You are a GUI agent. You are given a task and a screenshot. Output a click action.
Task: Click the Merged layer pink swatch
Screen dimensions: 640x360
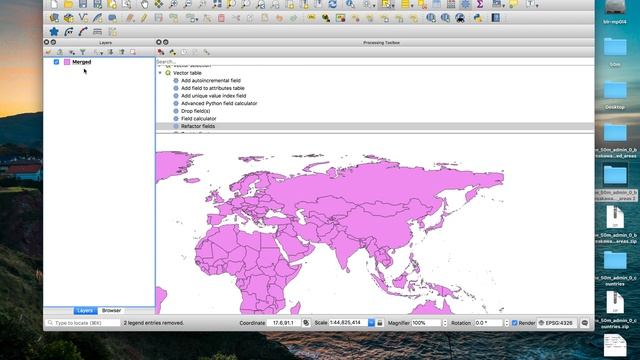coord(67,62)
